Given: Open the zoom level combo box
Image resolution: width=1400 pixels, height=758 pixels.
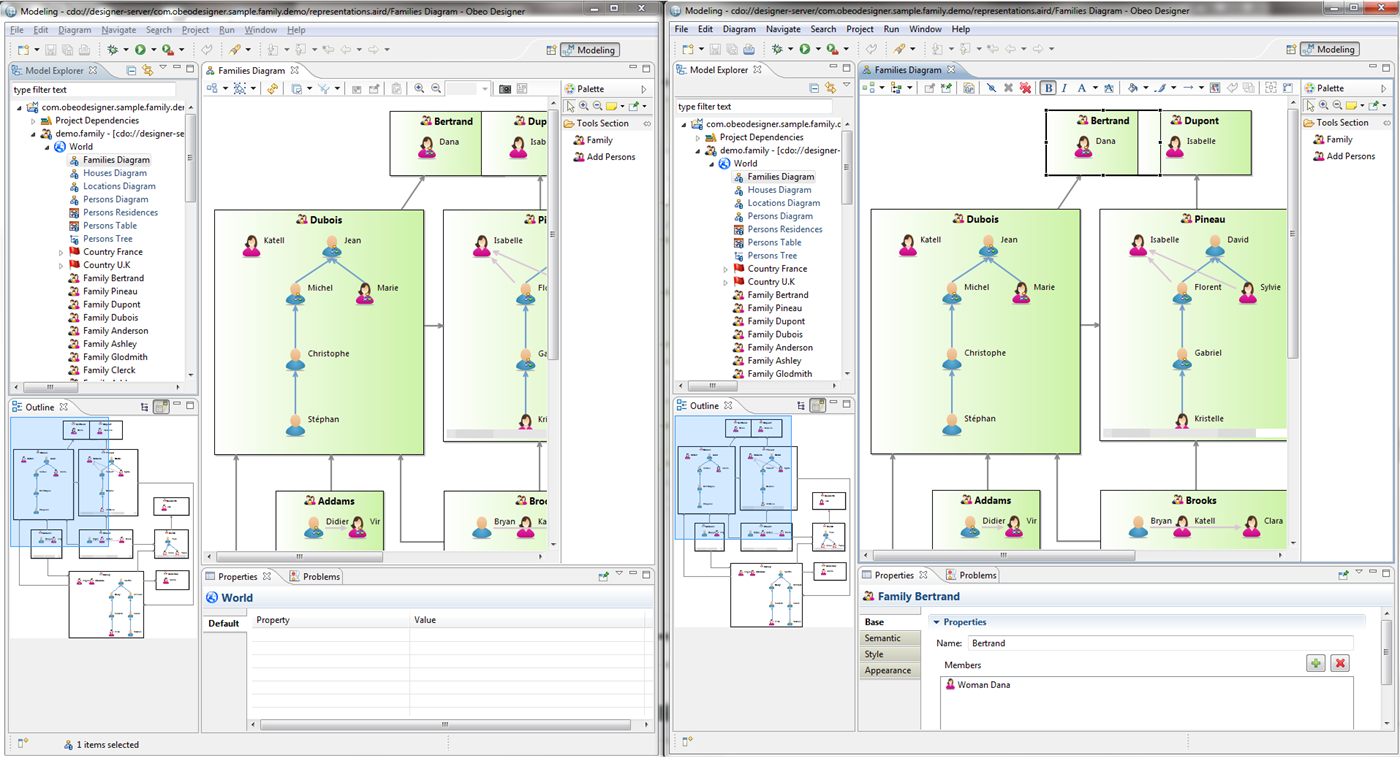Looking at the screenshot, I should point(467,87).
